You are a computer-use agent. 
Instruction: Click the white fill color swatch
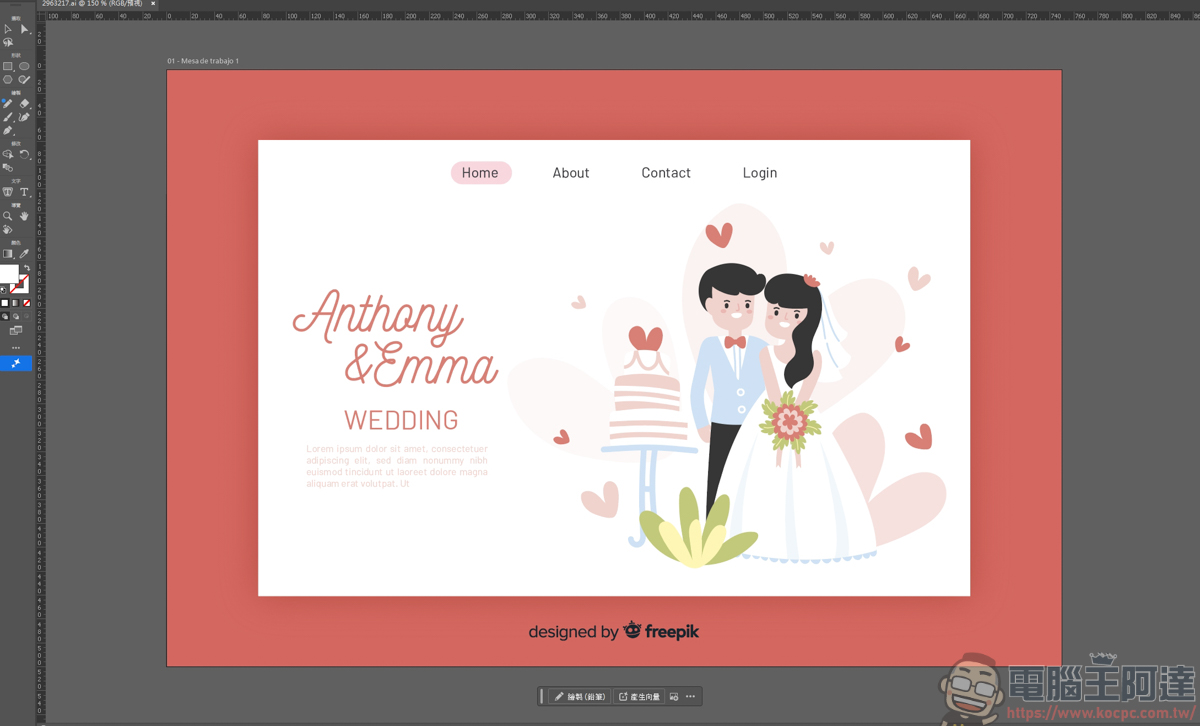pos(8,274)
